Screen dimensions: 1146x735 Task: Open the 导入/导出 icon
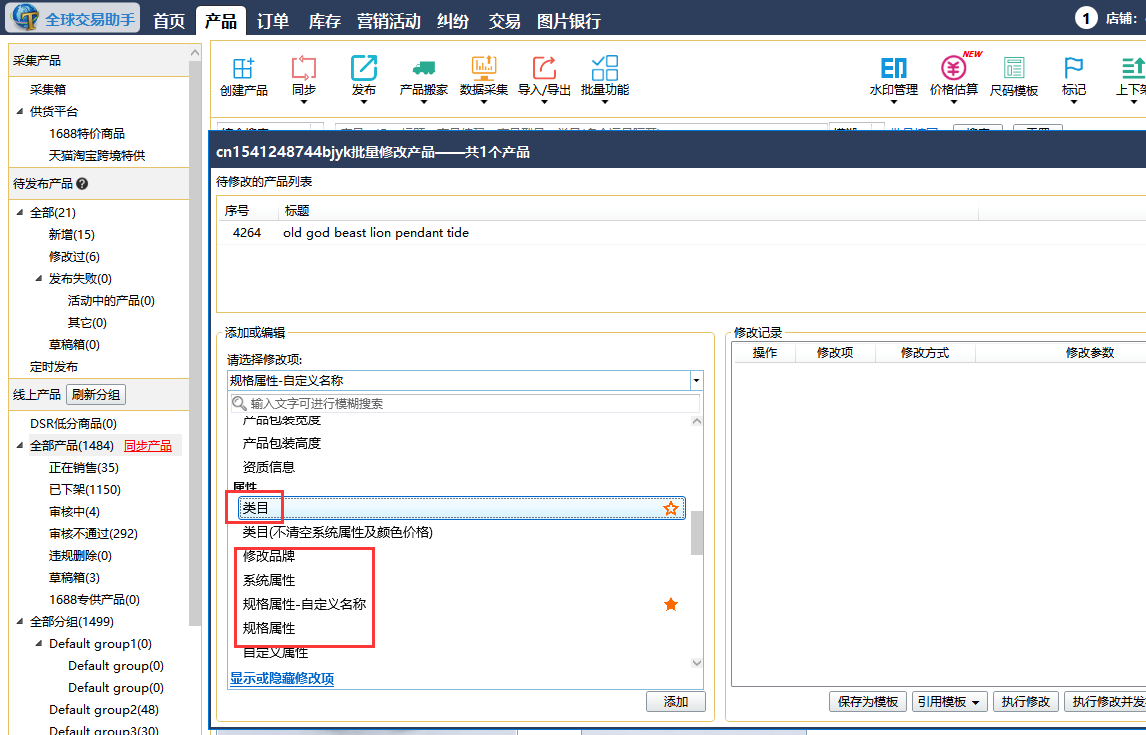(x=544, y=68)
